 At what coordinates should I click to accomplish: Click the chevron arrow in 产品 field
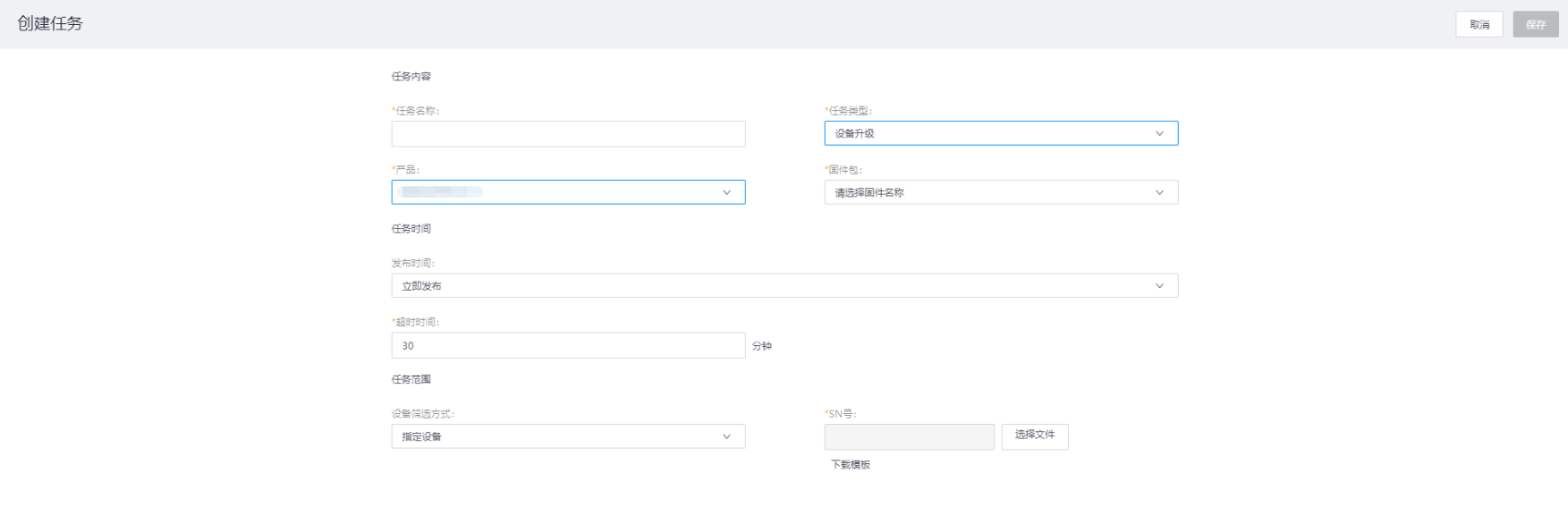click(726, 192)
